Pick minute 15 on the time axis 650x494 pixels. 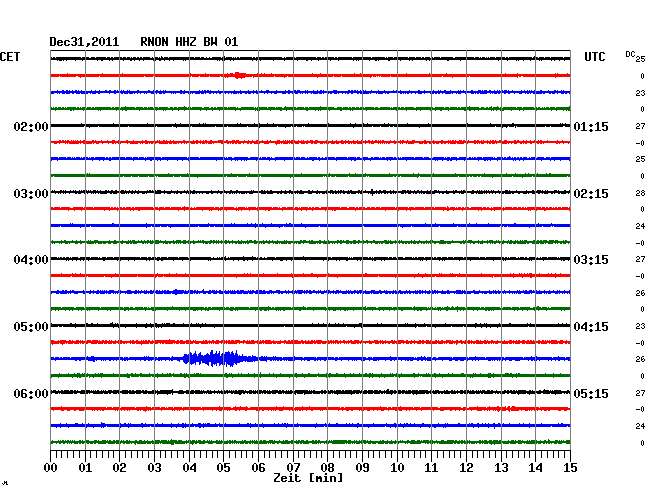coord(570,468)
